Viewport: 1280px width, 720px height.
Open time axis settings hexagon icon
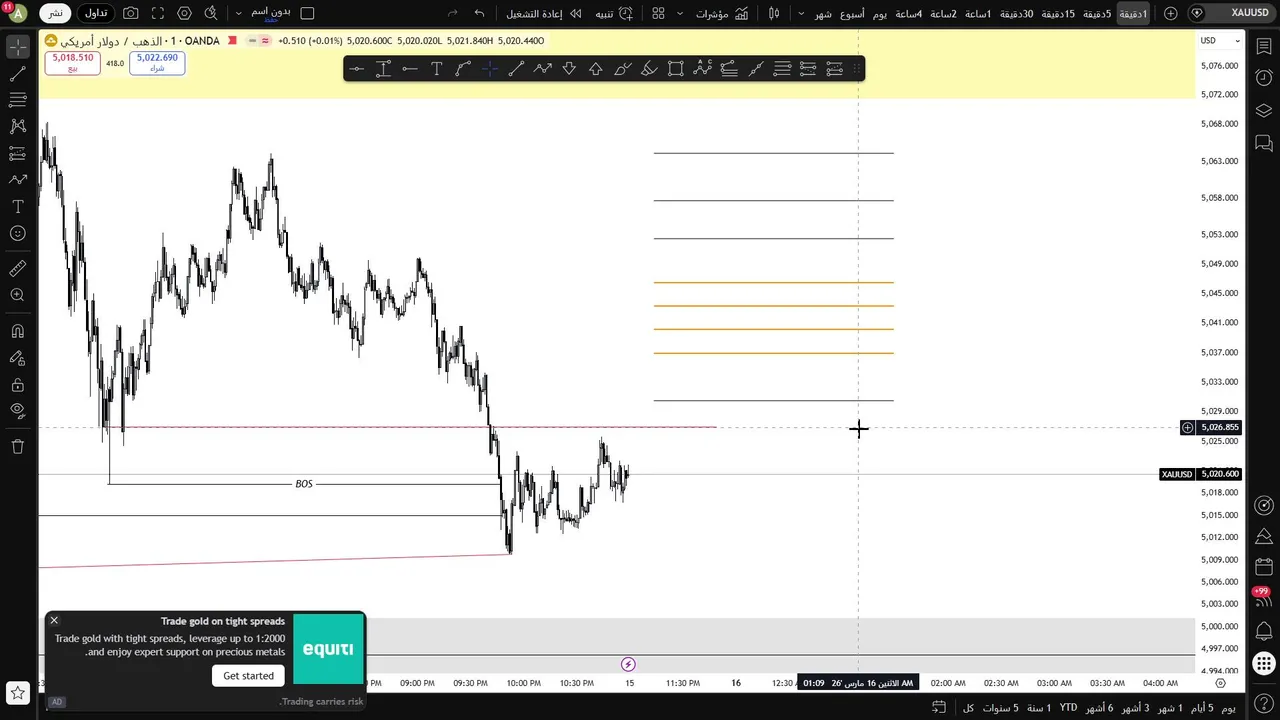coord(1220,683)
